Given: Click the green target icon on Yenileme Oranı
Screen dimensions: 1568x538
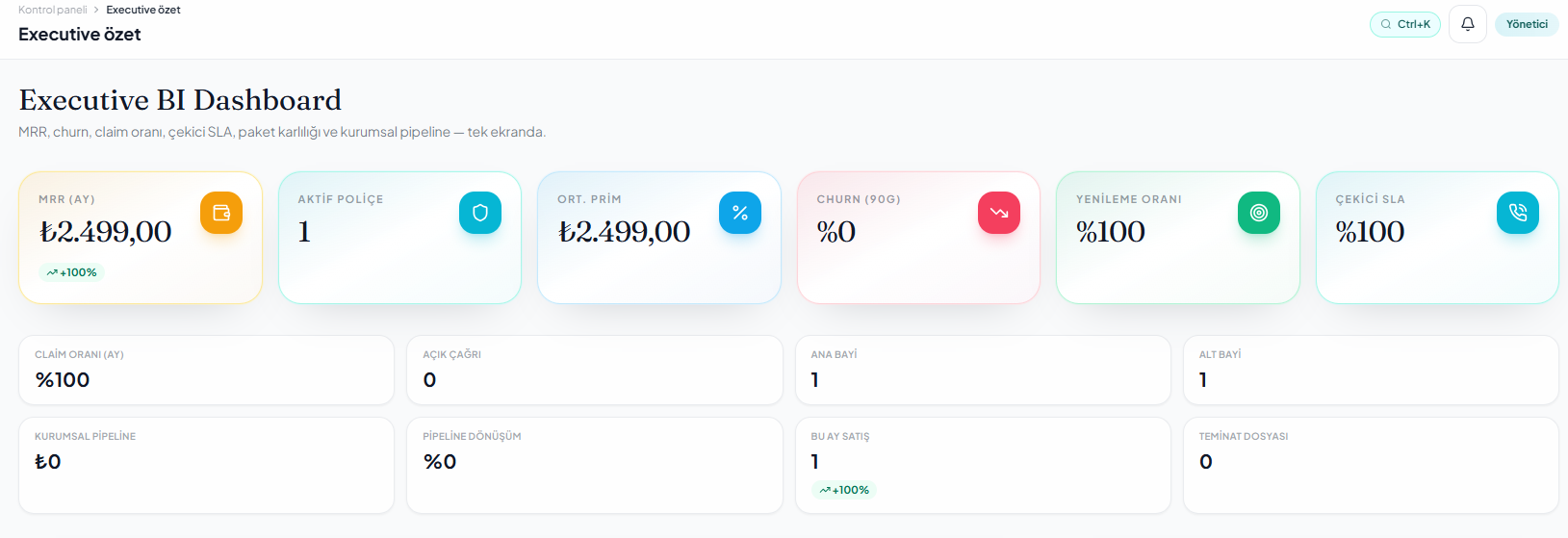Looking at the screenshot, I should pos(1259,213).
